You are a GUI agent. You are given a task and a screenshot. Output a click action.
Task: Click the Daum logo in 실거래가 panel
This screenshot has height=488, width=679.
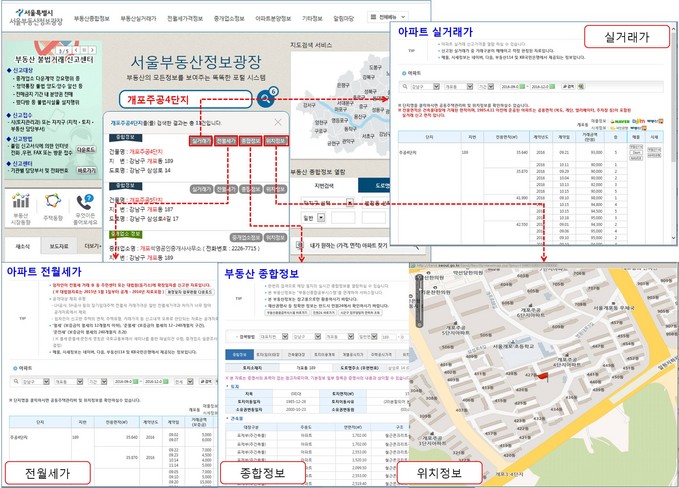pyautogui.click(x=638, y=122)
